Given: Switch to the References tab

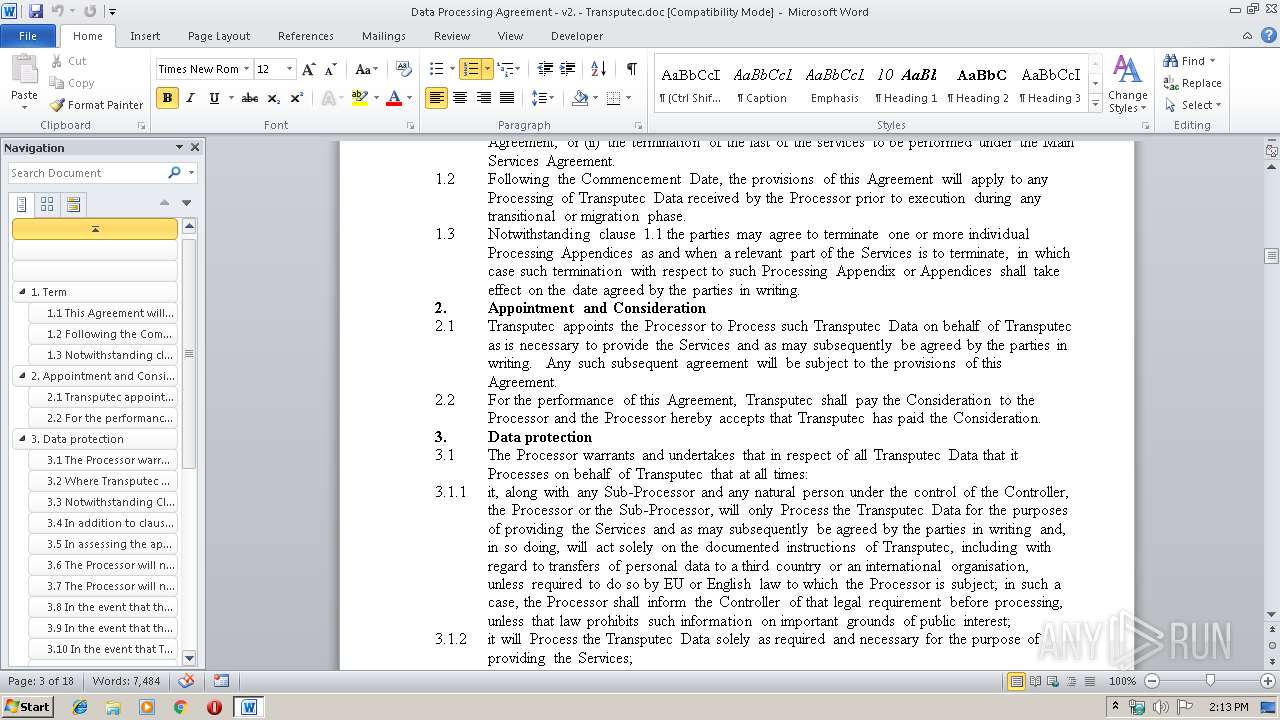Looking at the screenshot, I should pyautogui.click(x=306, y=36).
